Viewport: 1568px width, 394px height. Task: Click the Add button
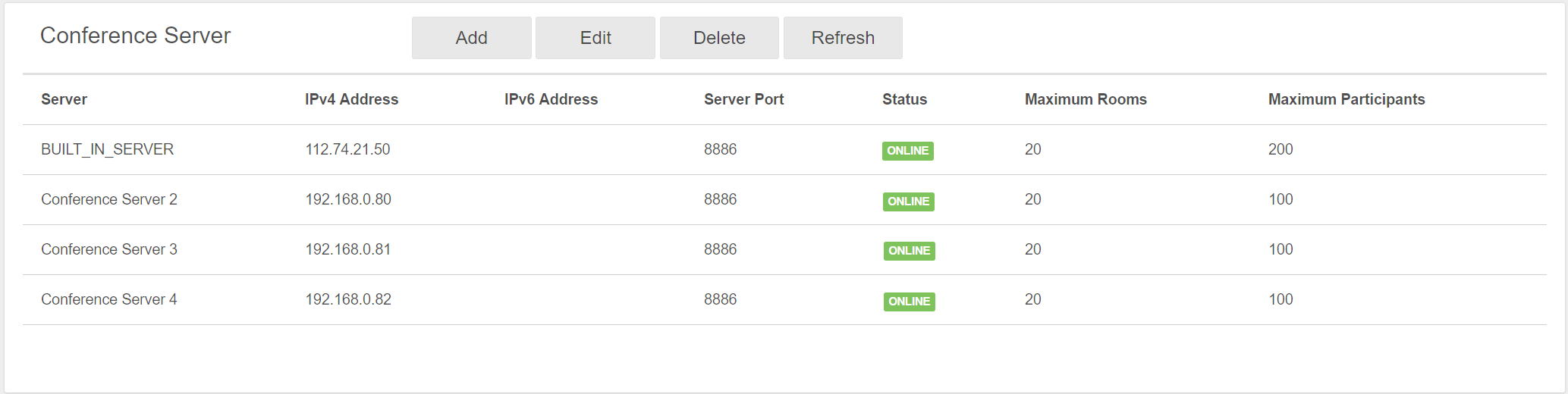[x=471, y=38]
